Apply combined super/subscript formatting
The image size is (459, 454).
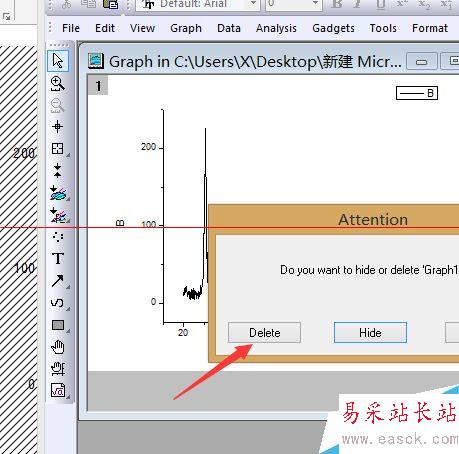(447, 4)
